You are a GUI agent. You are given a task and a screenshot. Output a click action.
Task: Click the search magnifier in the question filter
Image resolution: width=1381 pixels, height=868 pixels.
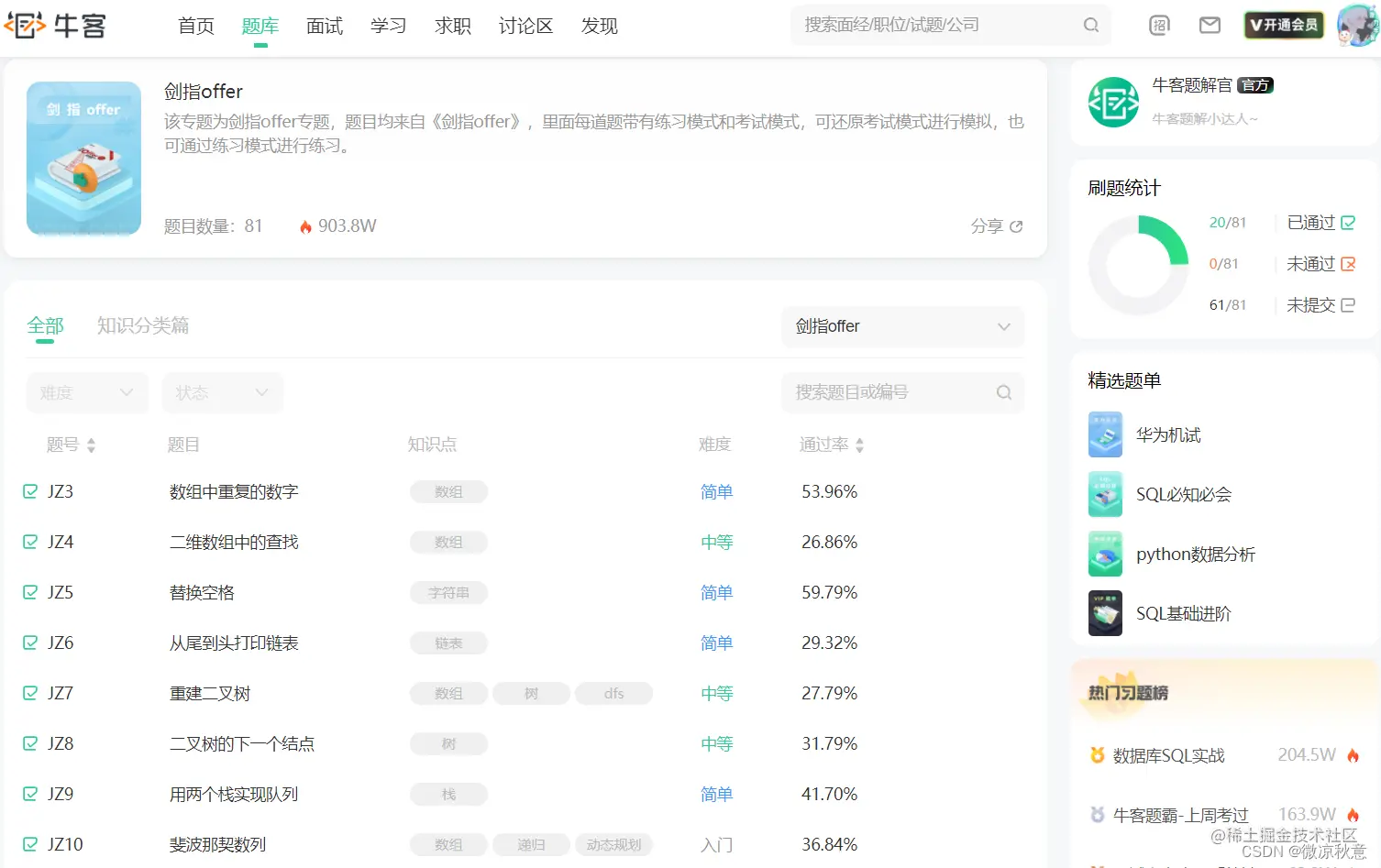click(1003, 392)
